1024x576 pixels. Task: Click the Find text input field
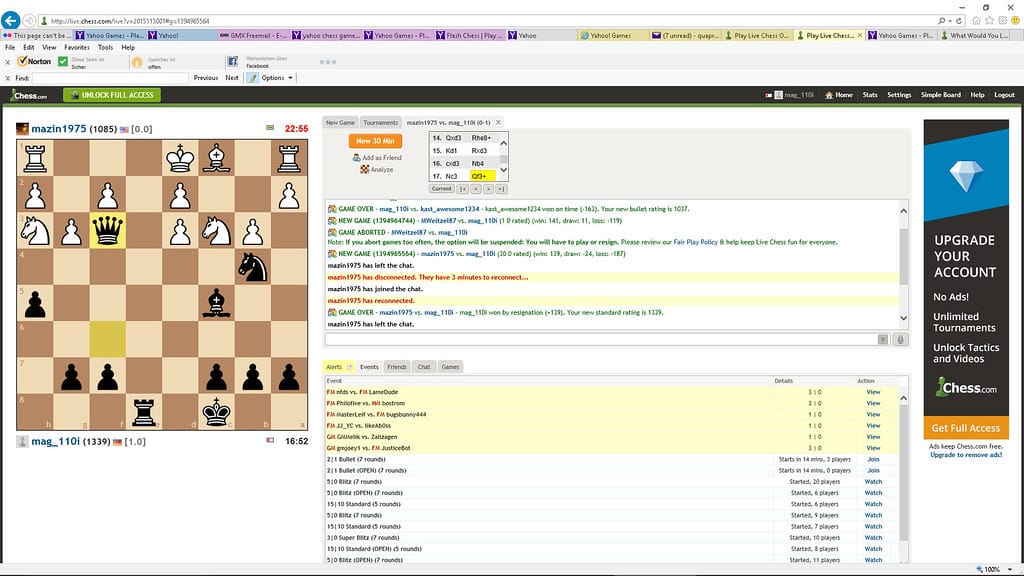pos(110,78)
